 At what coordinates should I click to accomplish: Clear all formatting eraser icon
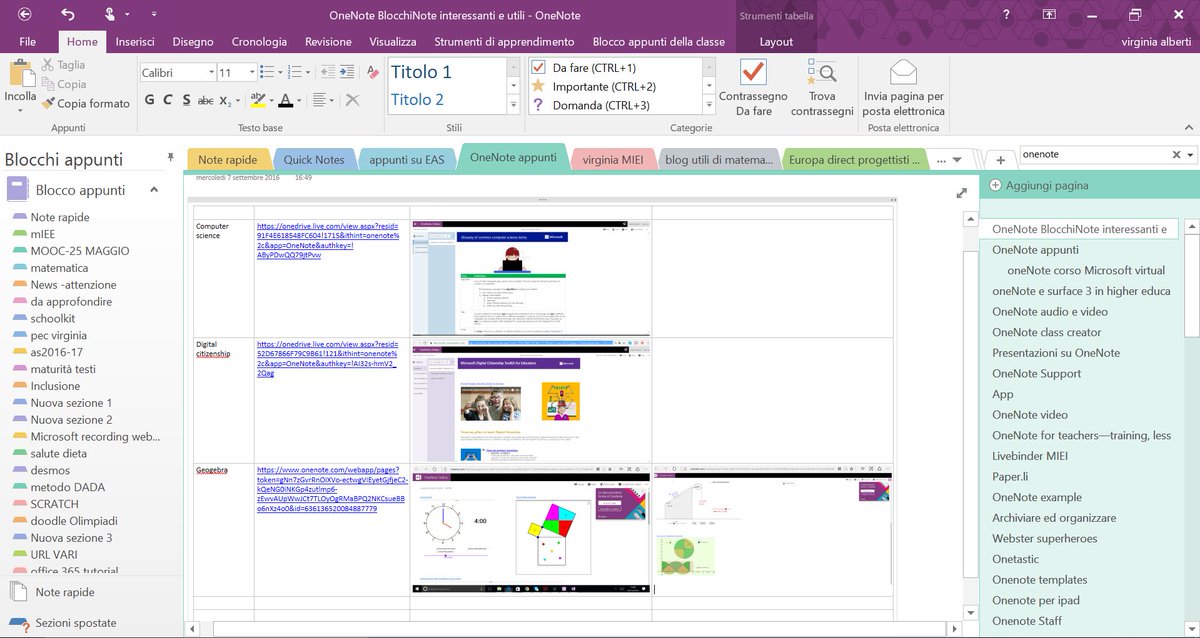(373, 72)
